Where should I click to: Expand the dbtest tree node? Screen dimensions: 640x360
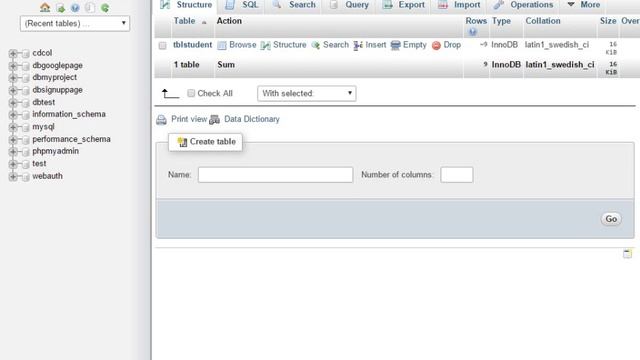coord(13,102)
